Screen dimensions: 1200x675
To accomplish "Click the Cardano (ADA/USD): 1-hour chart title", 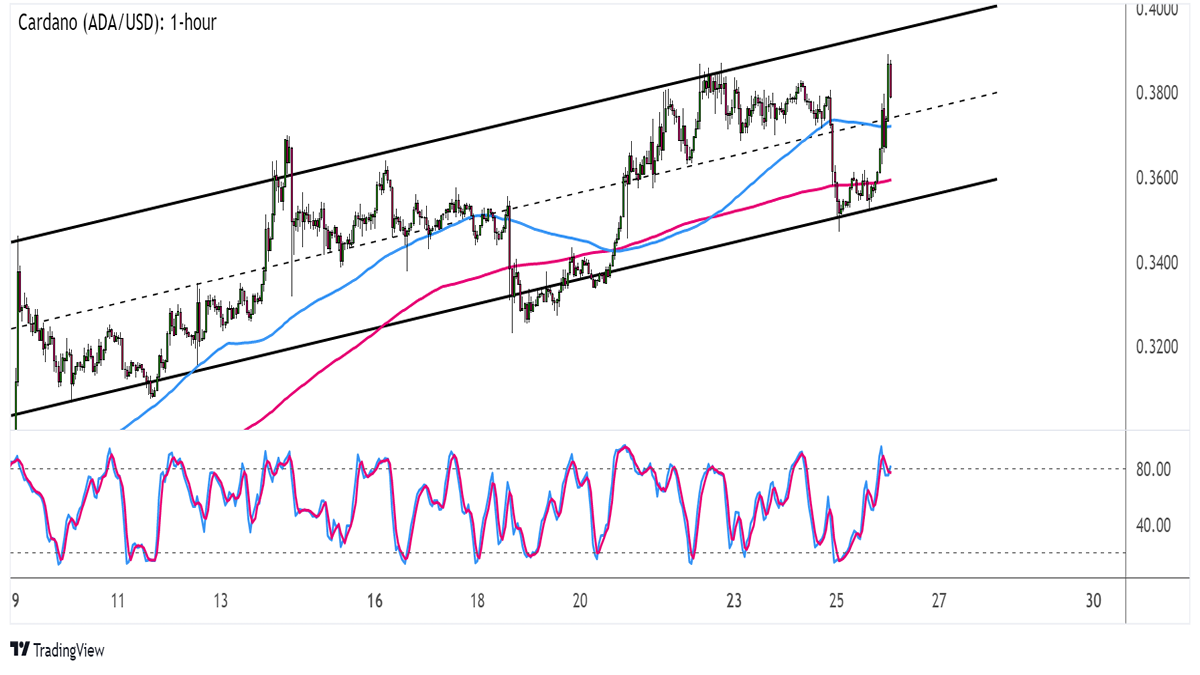I will (x=115, y=21).
